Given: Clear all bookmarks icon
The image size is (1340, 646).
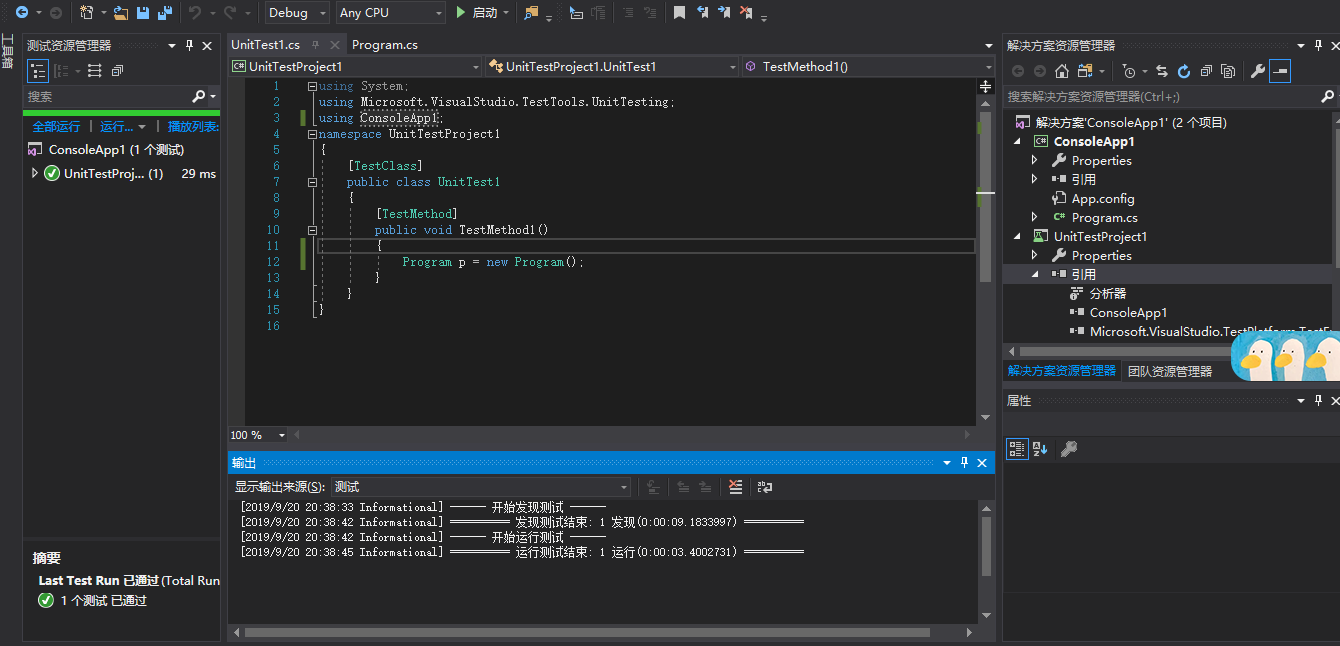Looking at the screenshot, I should (746, 13).
